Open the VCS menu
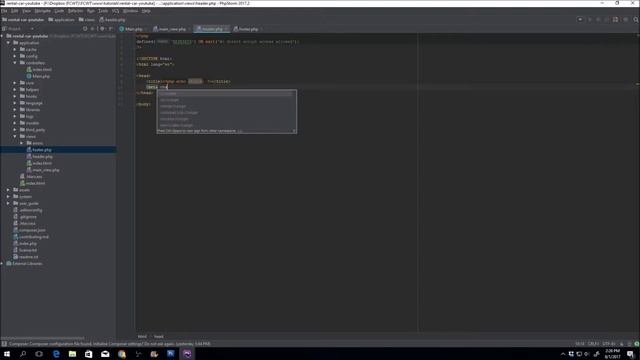 [x=116, y=11]
